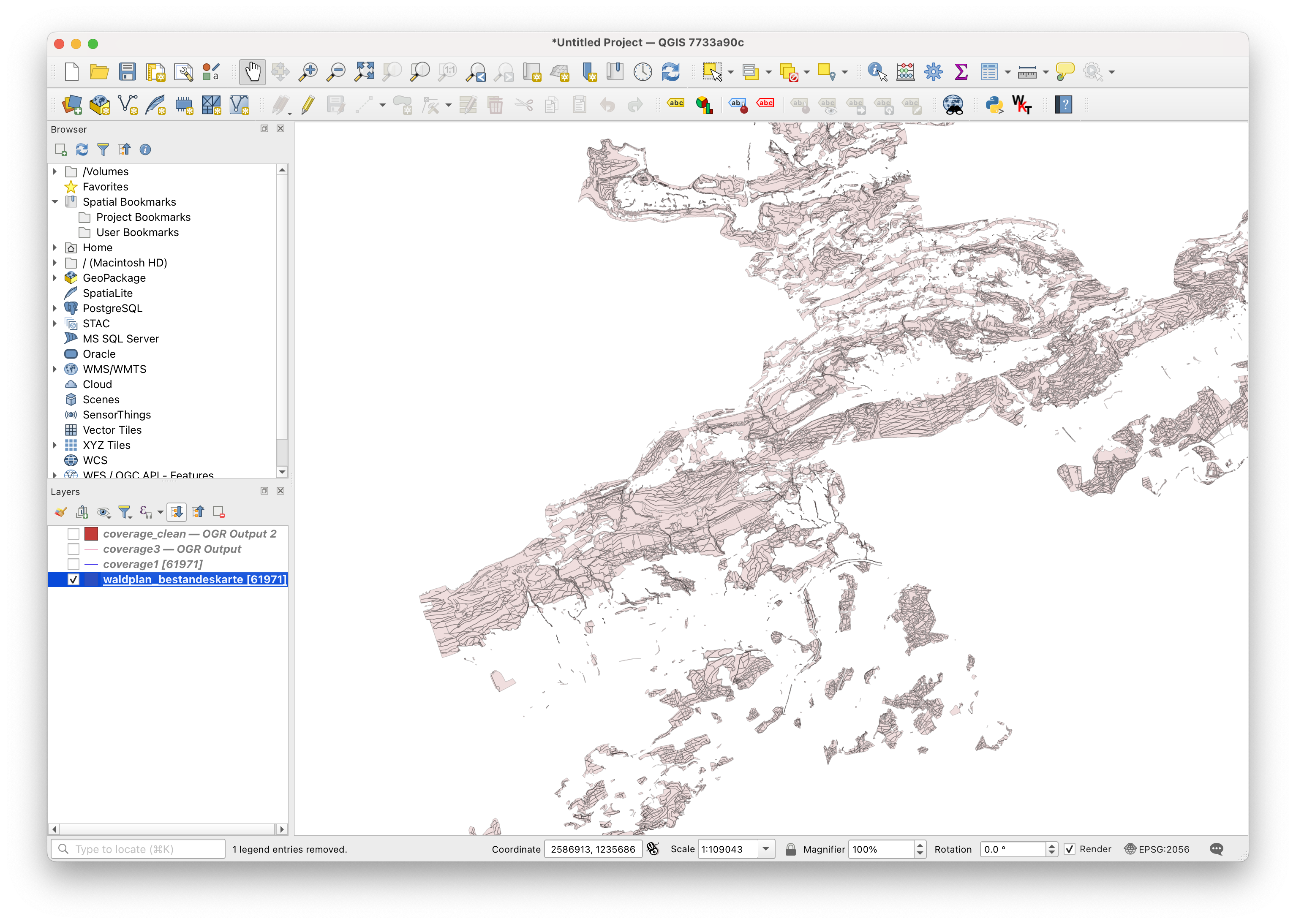Open the Processing Toolbox gear icon
Viewport: 1296px width, 924px height.
934,72
